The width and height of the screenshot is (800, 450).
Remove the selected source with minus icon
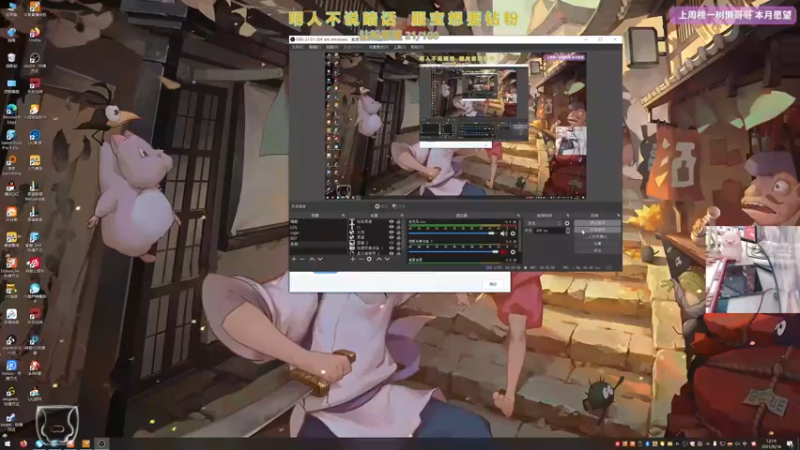tap(361, 259)
